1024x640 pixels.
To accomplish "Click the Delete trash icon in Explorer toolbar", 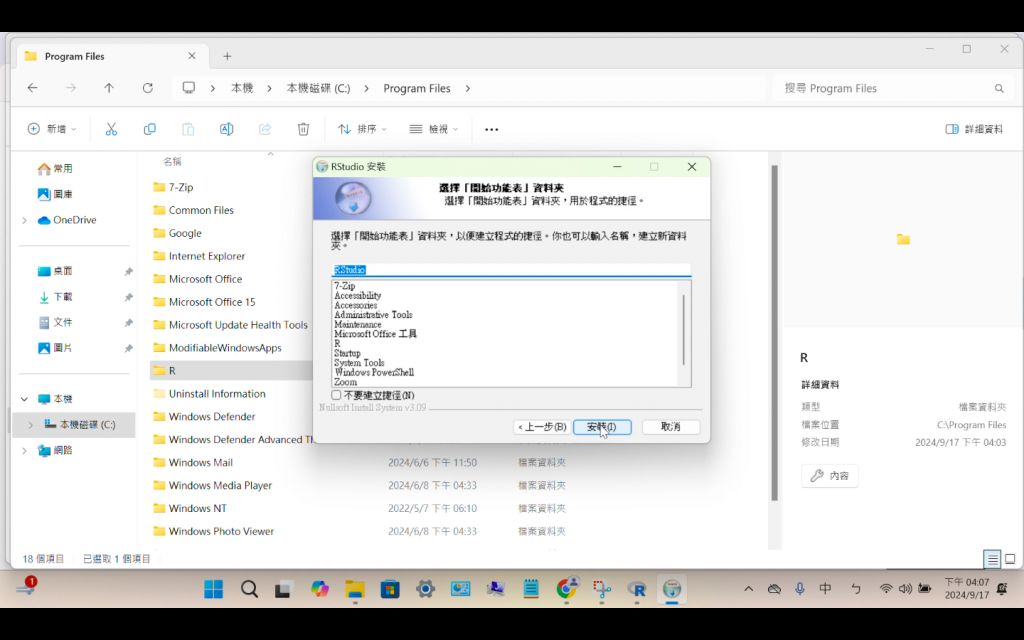I will (303, 129).
